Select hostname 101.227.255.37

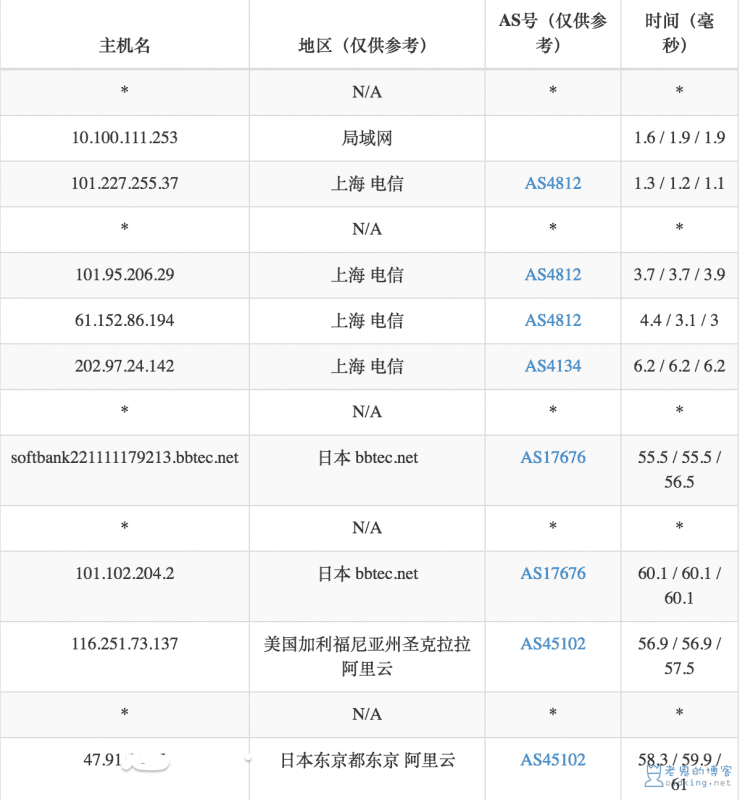pos(125,183)
